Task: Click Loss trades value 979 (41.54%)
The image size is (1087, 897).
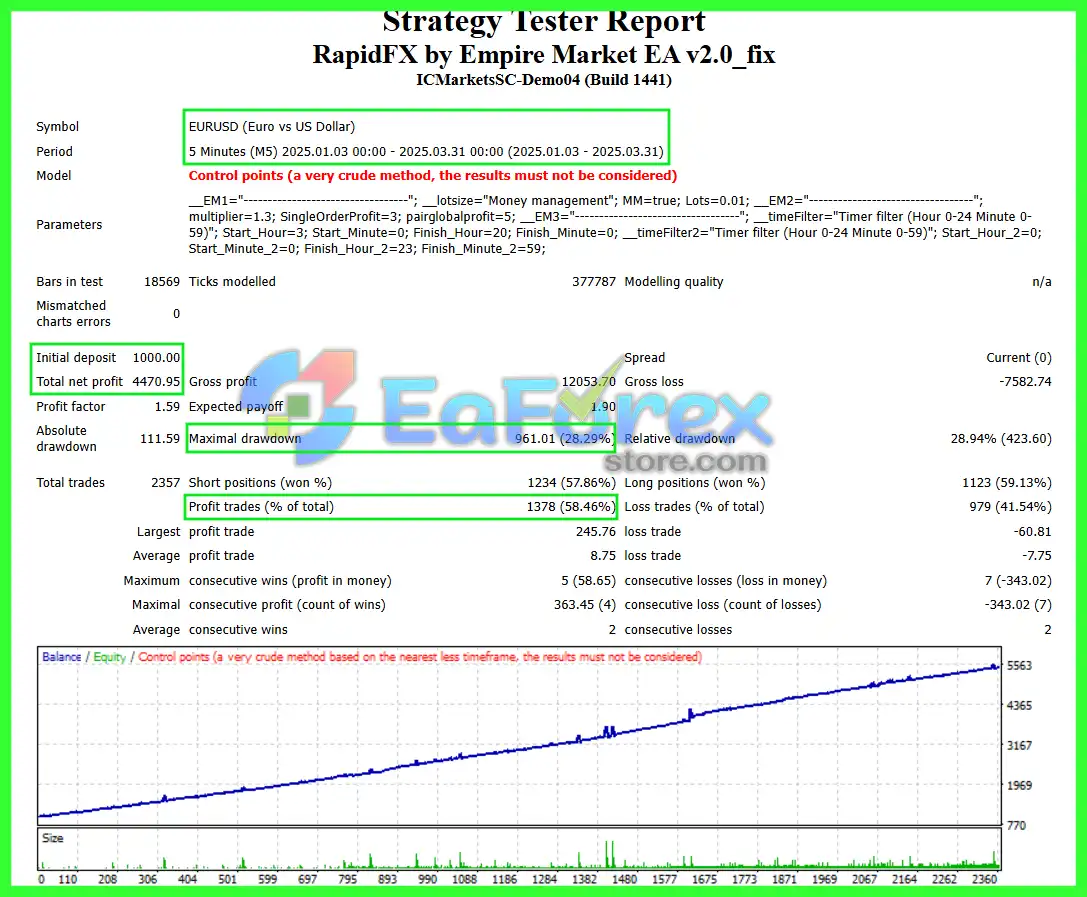Action: click(1010, 507)
